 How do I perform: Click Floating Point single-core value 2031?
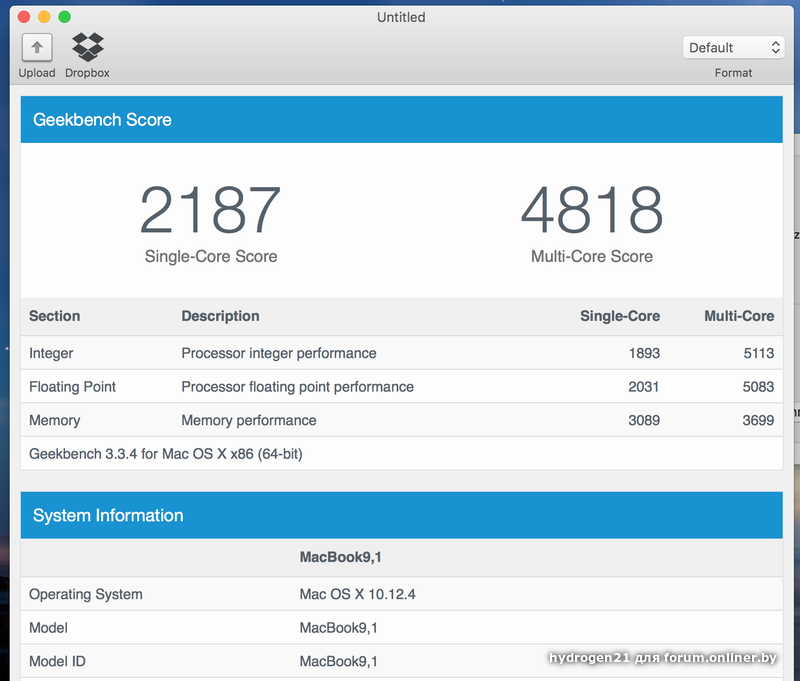(644, 387)
